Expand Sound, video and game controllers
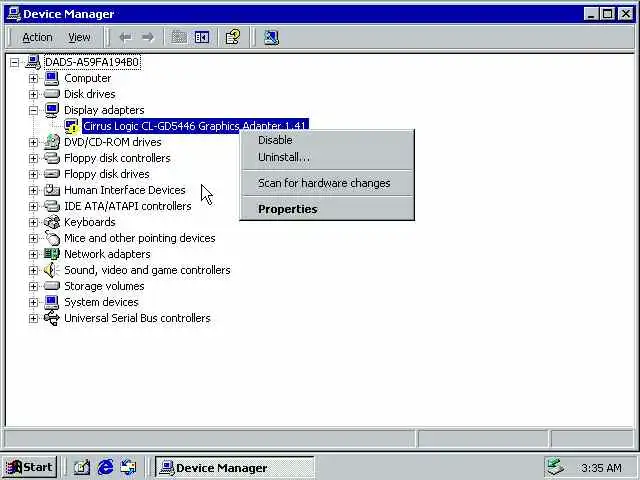Screen dimensions: 640x480 pos(33,270)
